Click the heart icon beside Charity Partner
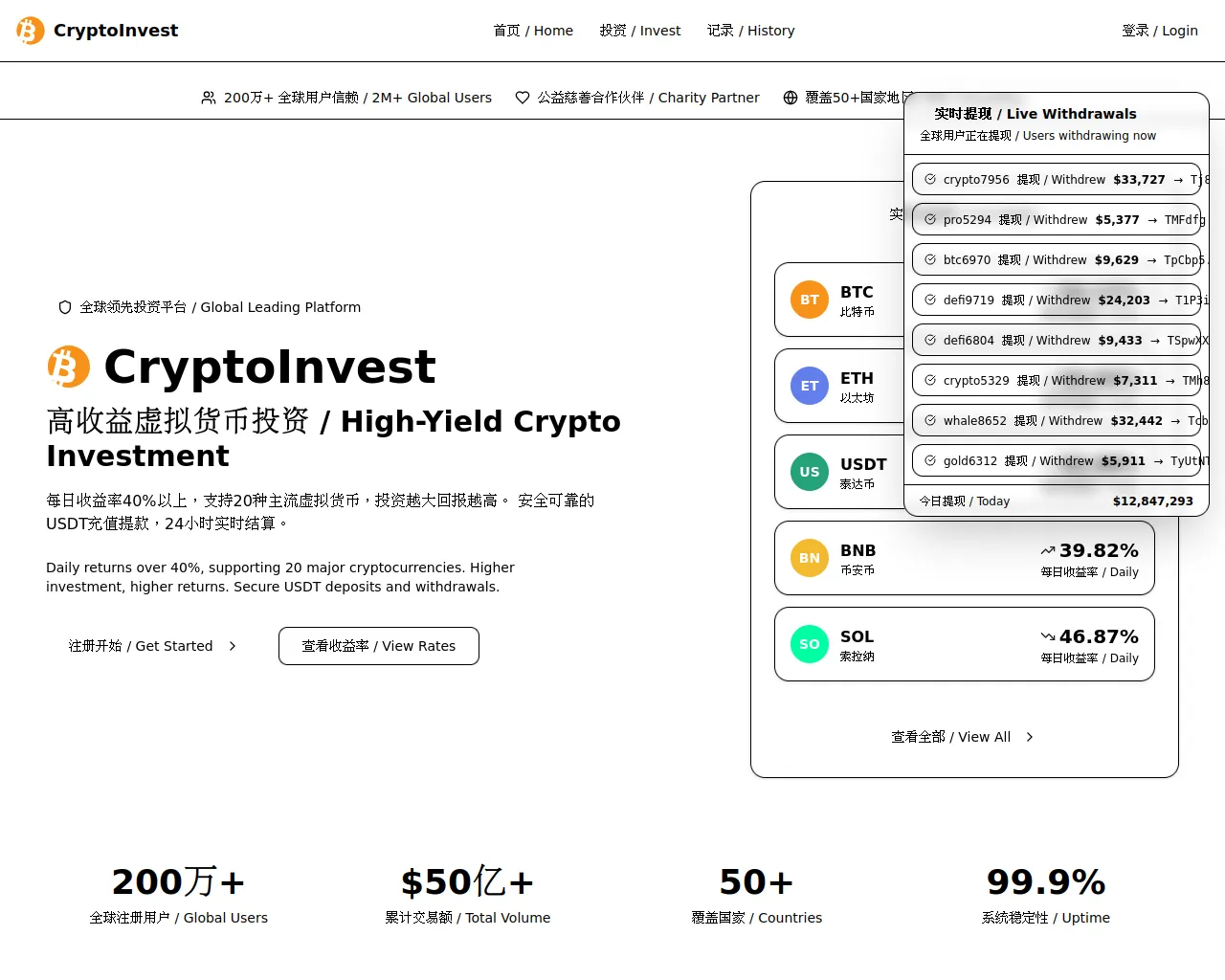This screenshot has width=1225, height=980. 523,98
